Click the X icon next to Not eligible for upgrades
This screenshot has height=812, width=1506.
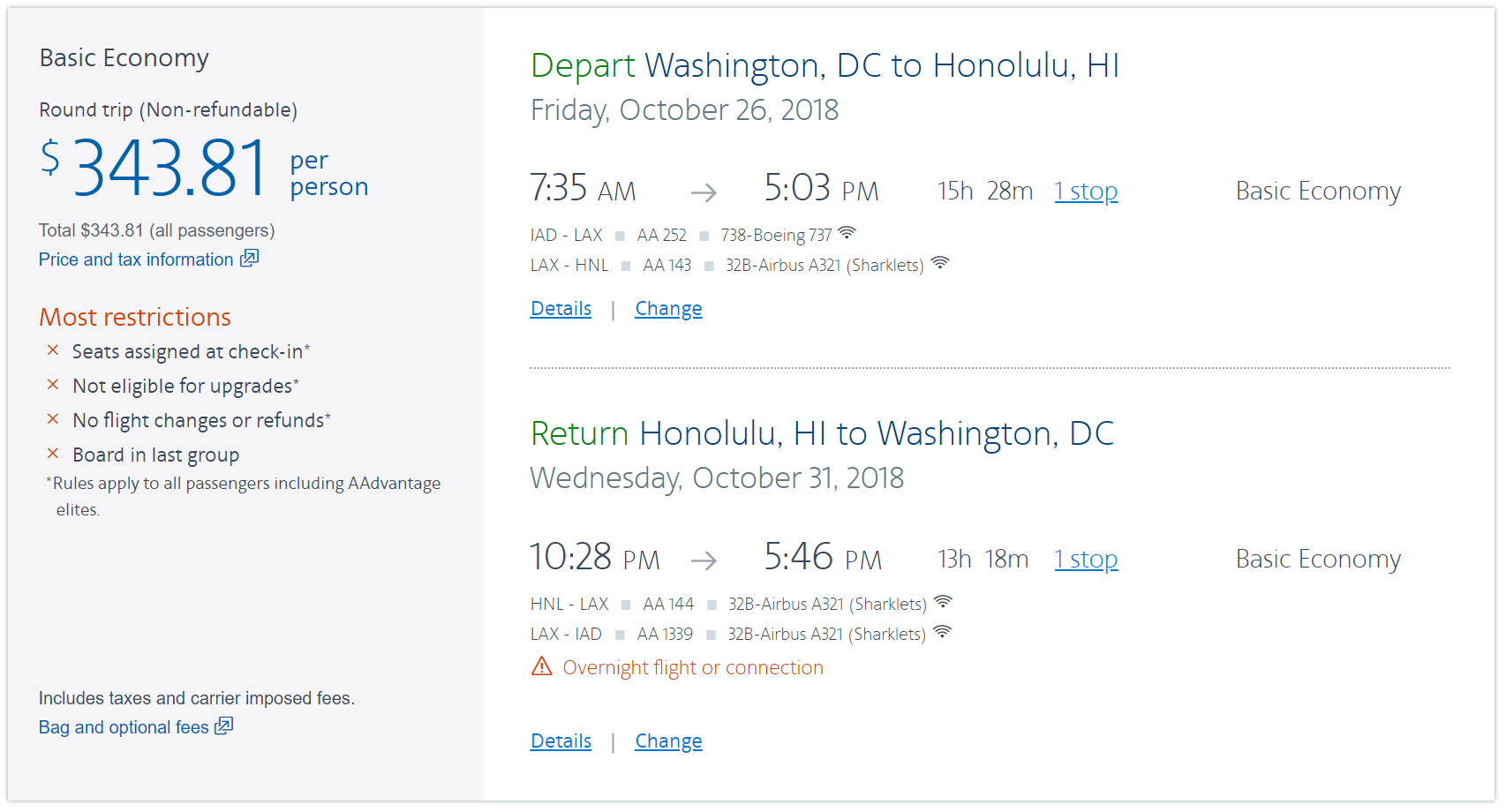53,385
